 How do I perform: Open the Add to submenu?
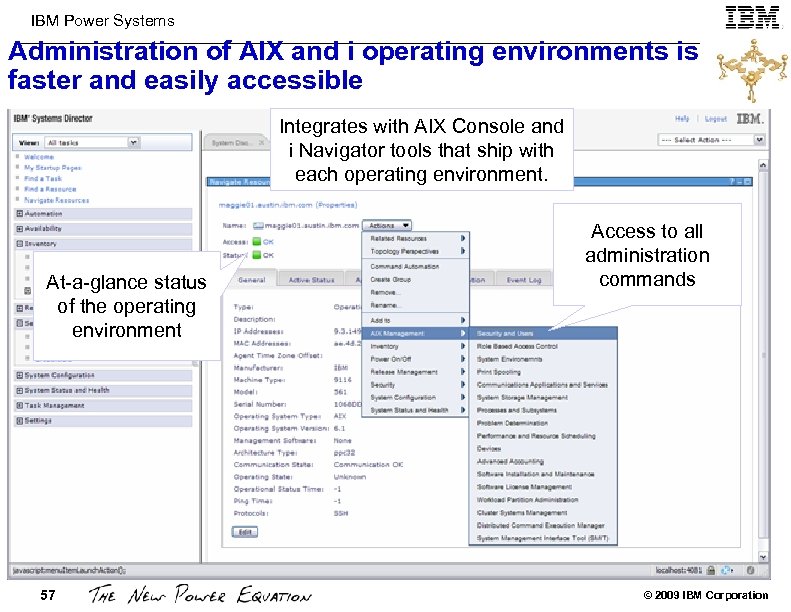[x=416, y=320]
